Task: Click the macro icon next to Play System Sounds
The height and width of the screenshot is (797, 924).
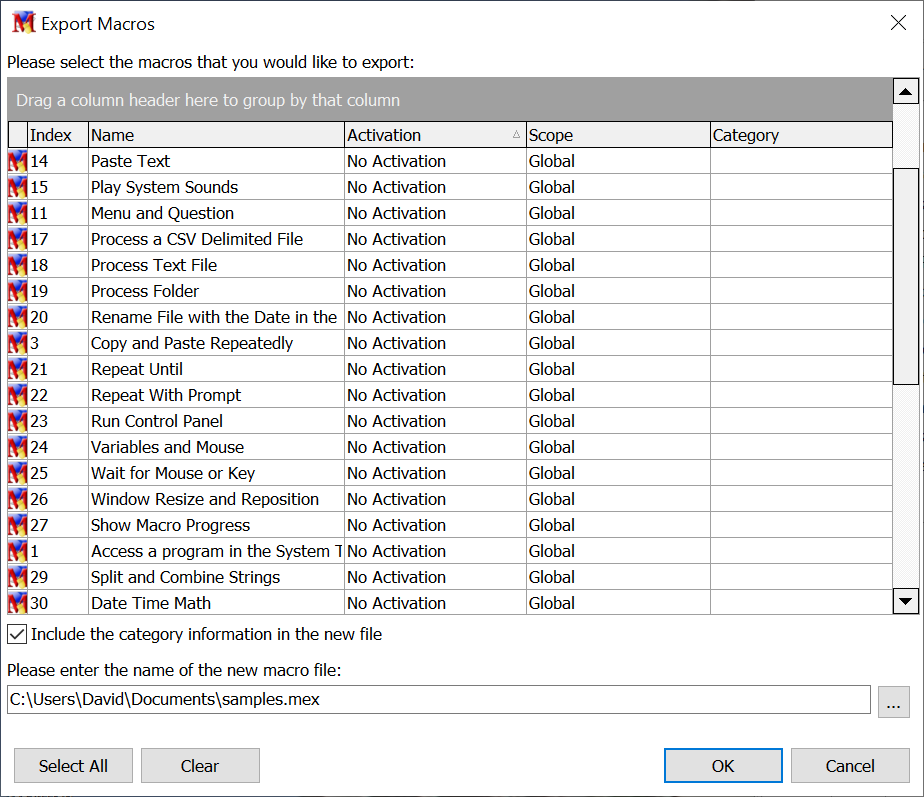Action: [x=18, y=187]
